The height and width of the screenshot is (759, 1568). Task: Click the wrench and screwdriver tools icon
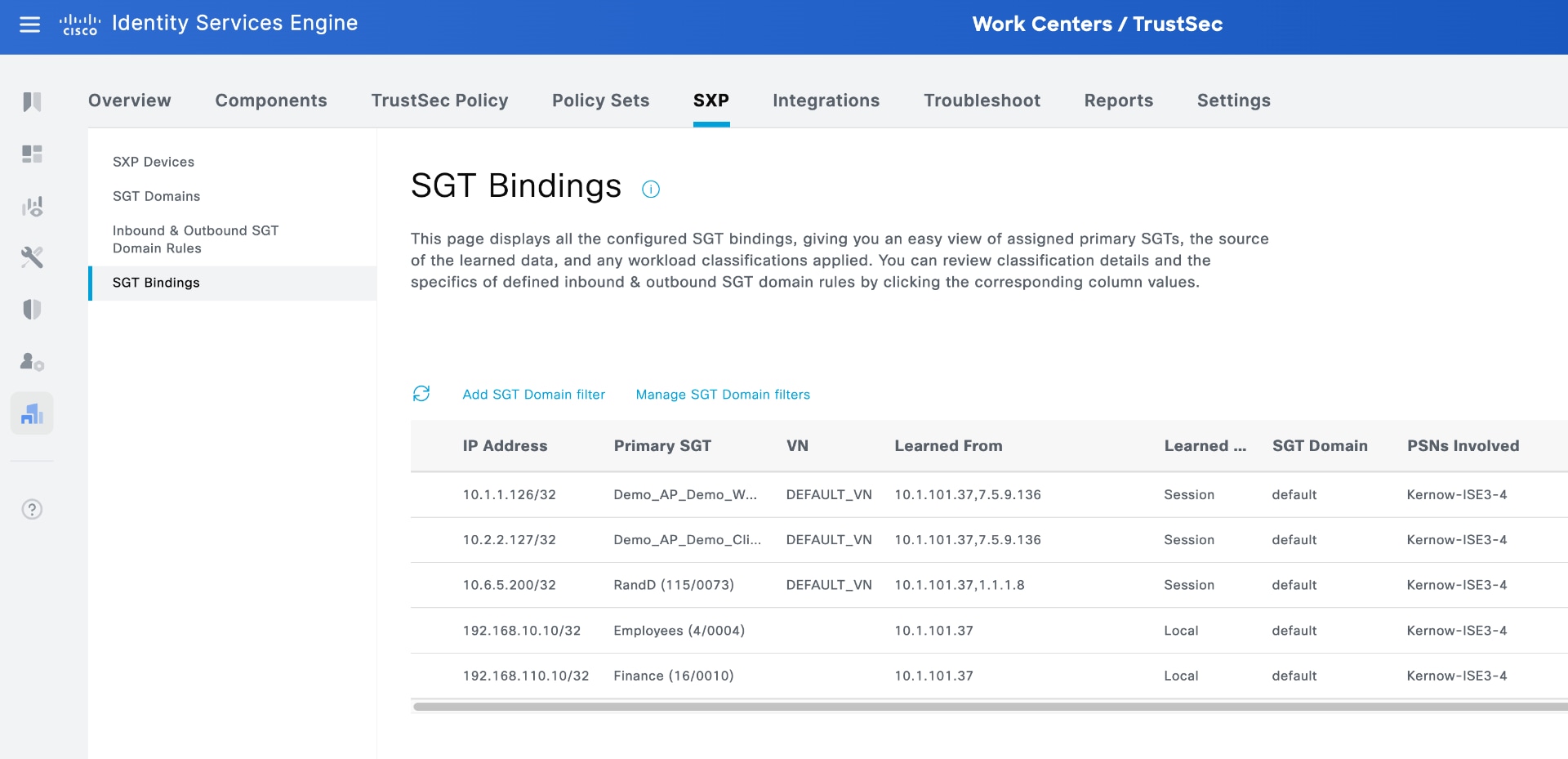point(32,257)
